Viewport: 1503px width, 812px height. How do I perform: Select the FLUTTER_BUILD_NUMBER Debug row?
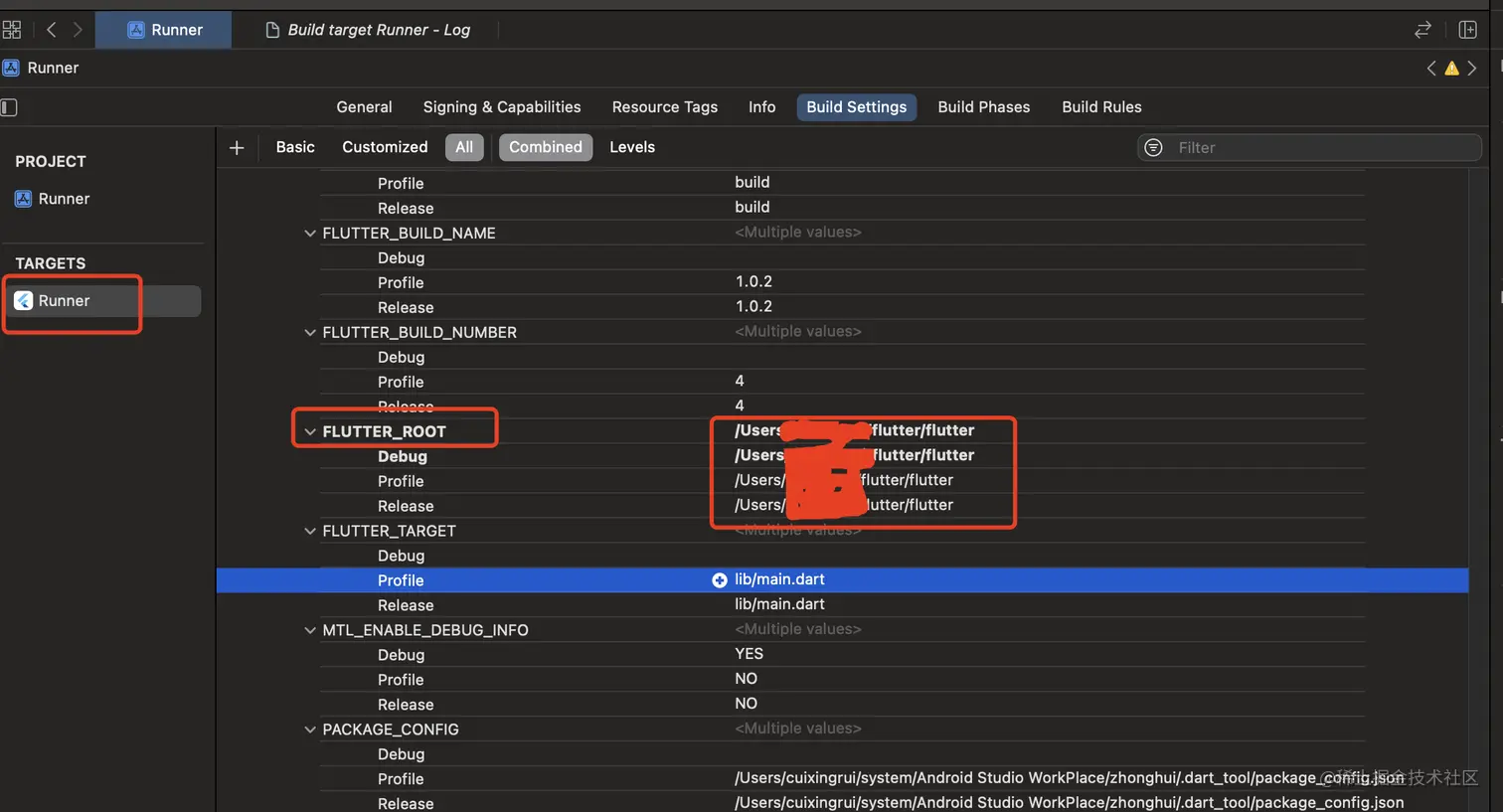(x=842, y=357)
